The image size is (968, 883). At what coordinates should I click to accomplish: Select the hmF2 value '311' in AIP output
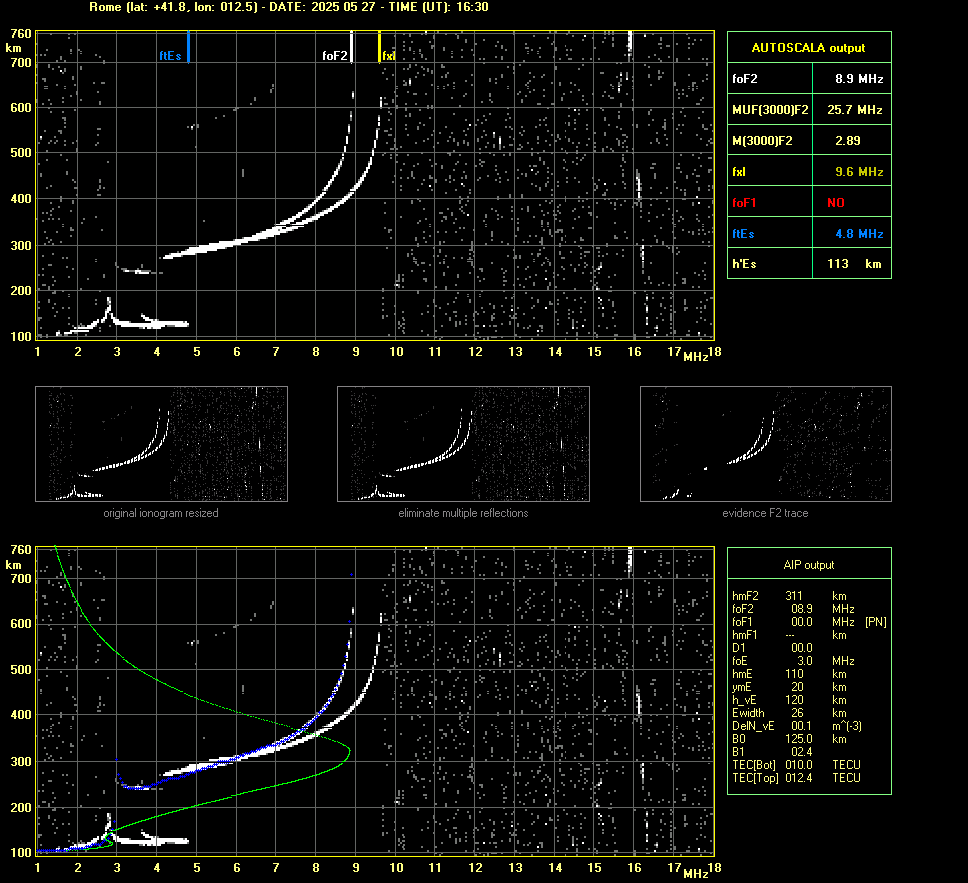(794, 596)
